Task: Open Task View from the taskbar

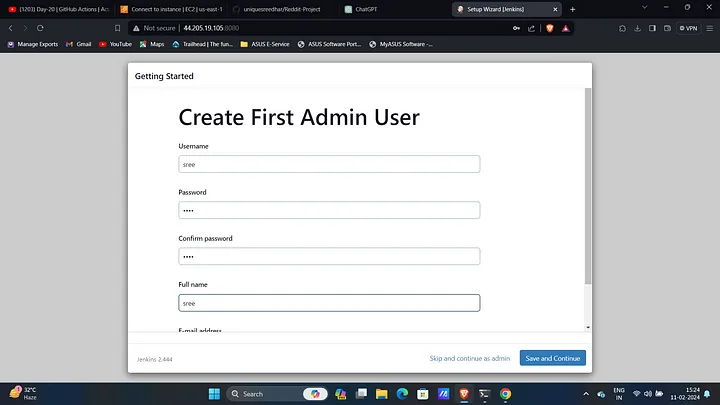Action: (361, 394)
